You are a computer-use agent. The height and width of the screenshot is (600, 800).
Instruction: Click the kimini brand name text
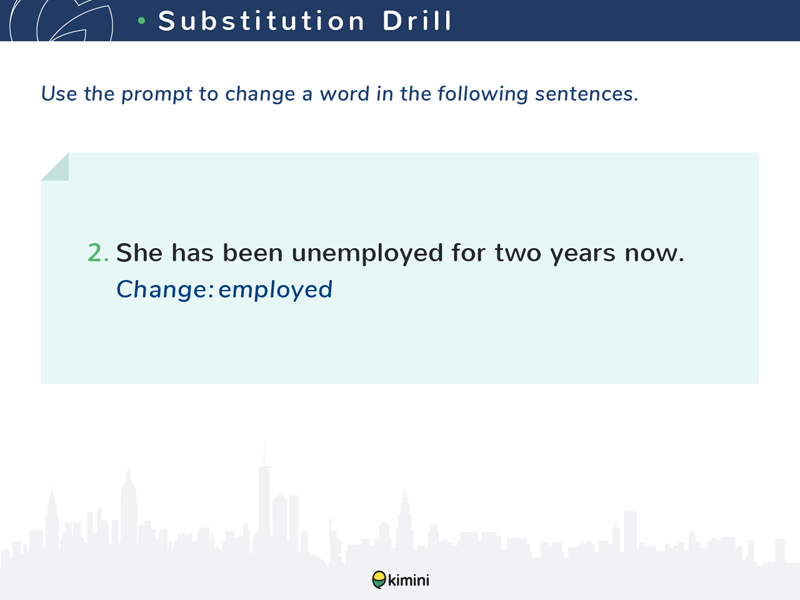coord(409,580)
